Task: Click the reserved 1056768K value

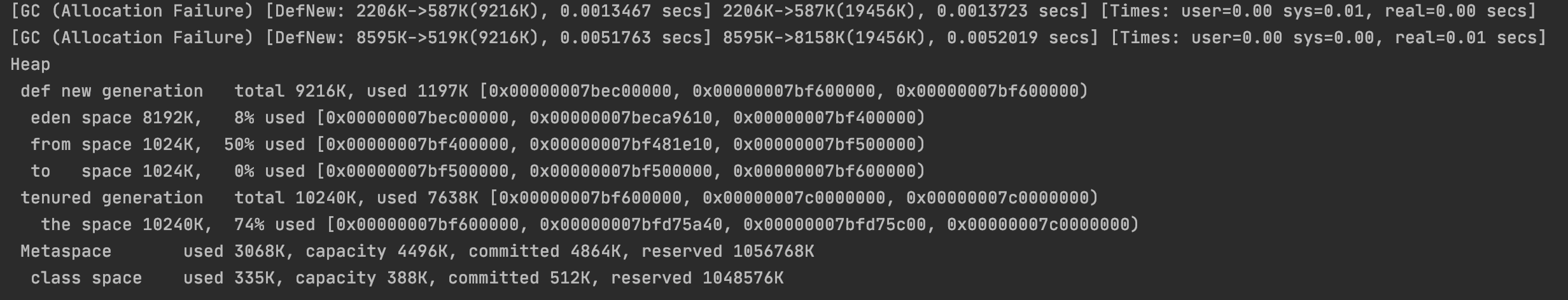Action: (x=727, y=252)
